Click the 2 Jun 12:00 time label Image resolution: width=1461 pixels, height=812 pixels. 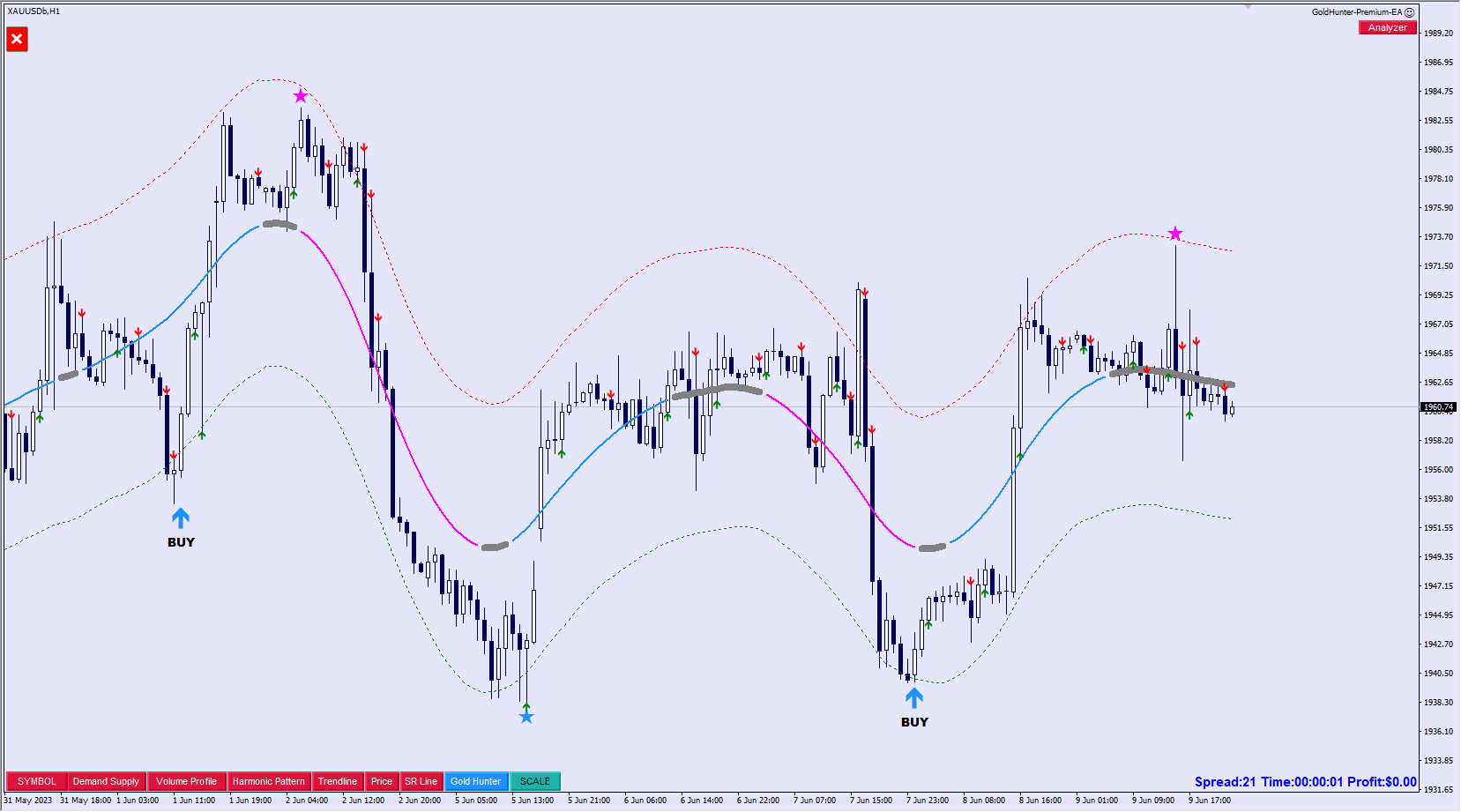(363, 801)
